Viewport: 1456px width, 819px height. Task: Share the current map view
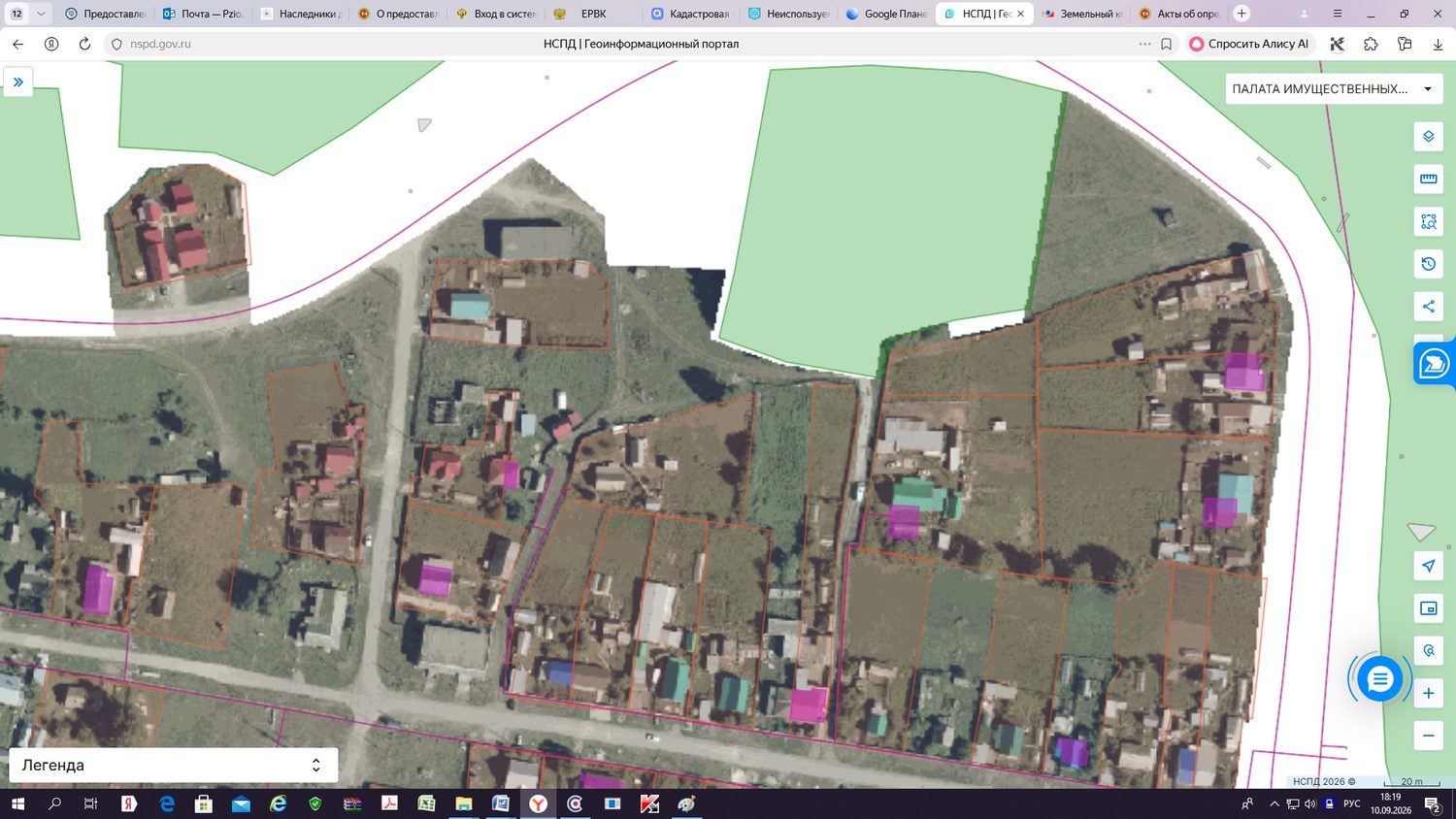[x=1428, y=307]
